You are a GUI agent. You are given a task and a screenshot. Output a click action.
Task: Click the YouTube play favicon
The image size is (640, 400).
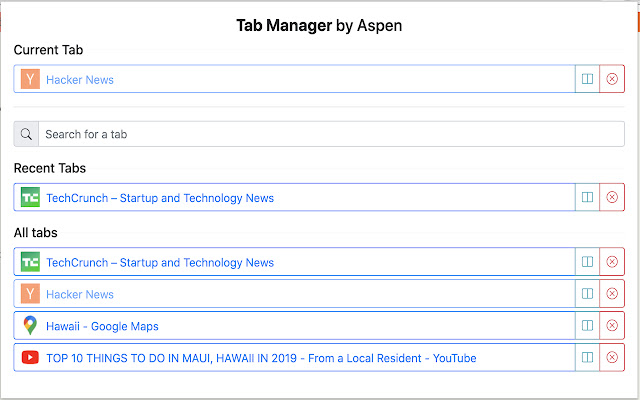pyautogui.click(x=30, y=358)
